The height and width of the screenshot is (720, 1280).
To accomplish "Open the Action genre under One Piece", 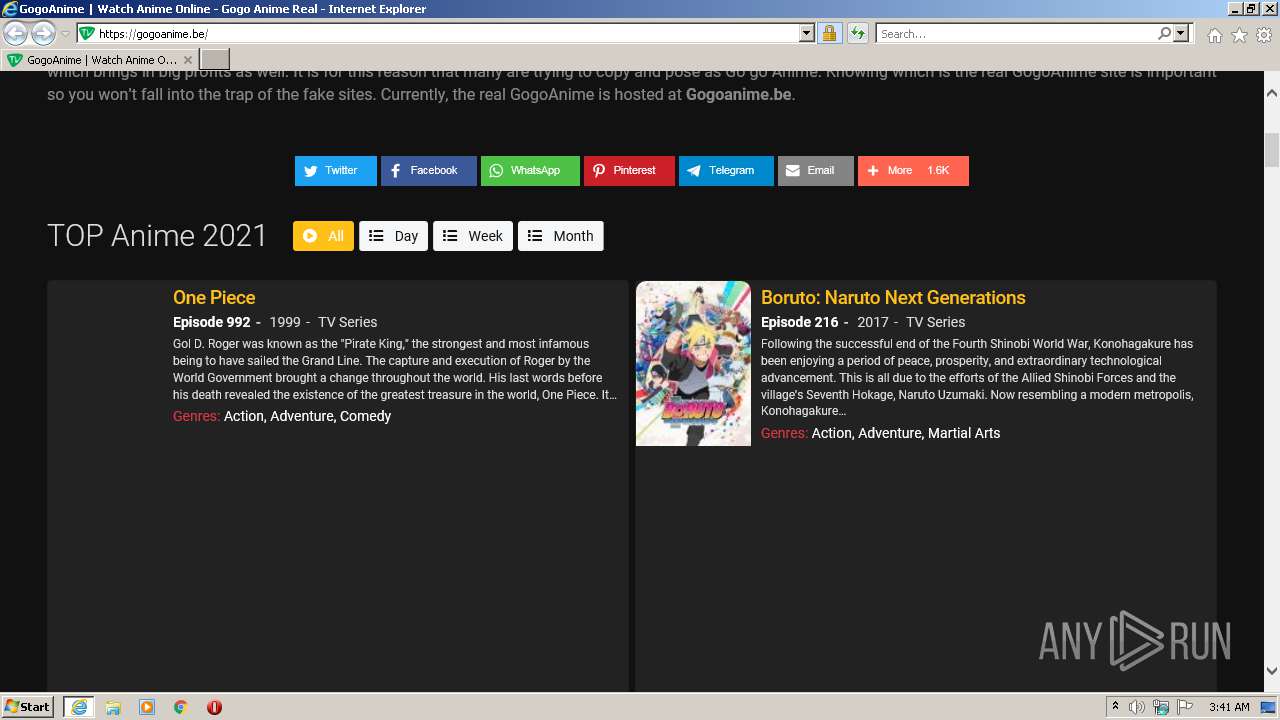I will pyautogui.click(x=243, y=416).
